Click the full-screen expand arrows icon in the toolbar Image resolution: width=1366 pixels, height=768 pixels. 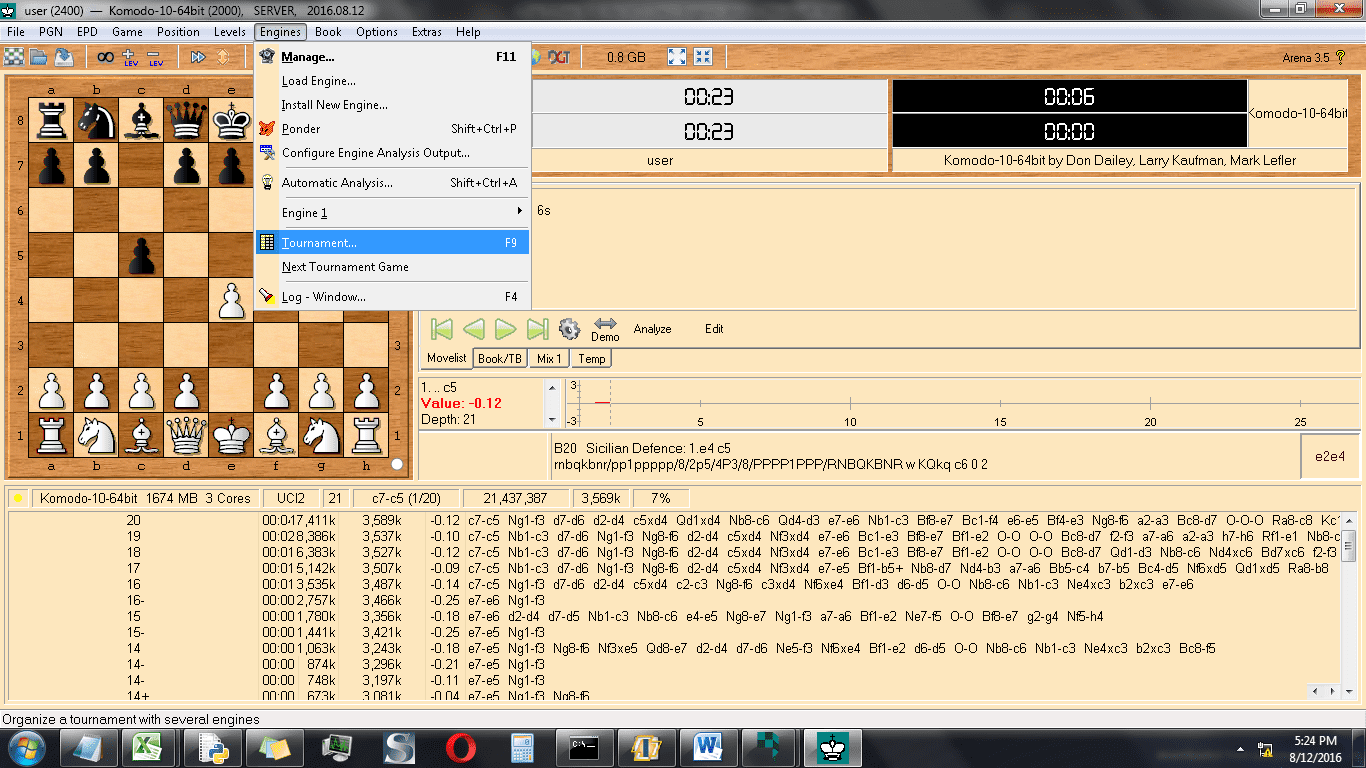click(677, 57)
